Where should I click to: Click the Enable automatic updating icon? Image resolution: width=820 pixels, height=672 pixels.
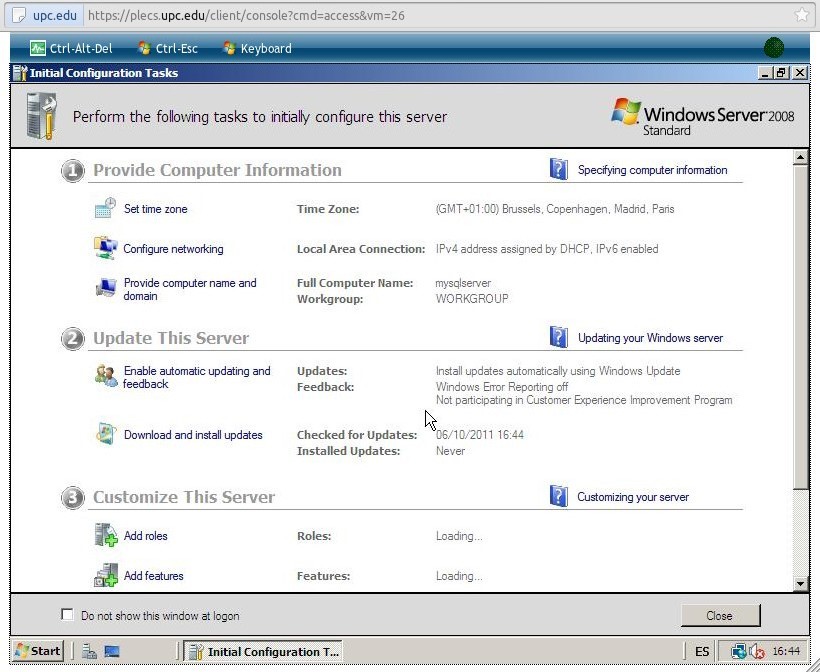coord(105,376)
